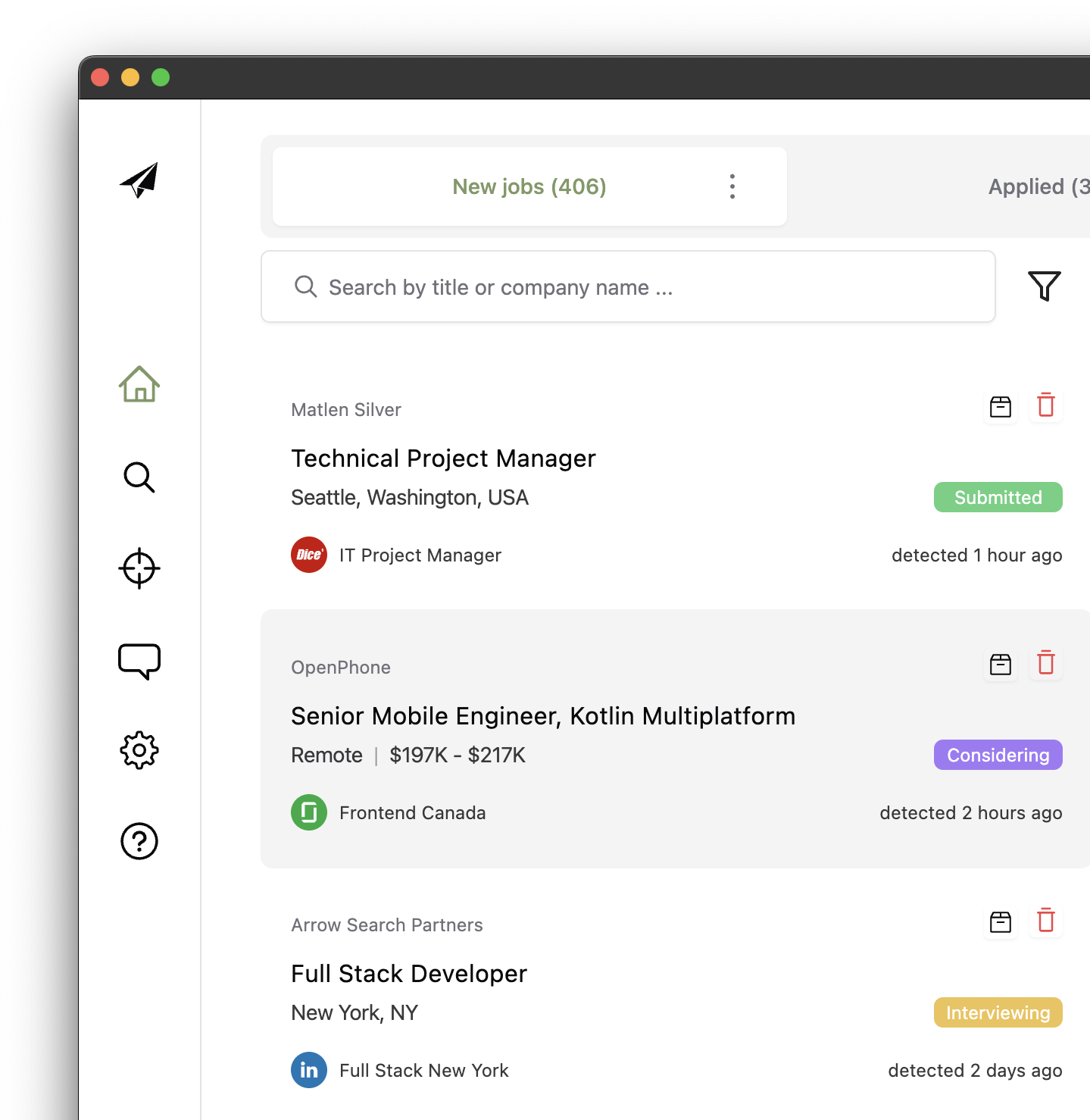Click the target/tracking icon in sidebar
Viewport: 1090px width, 1120px height.
point(138,568)
